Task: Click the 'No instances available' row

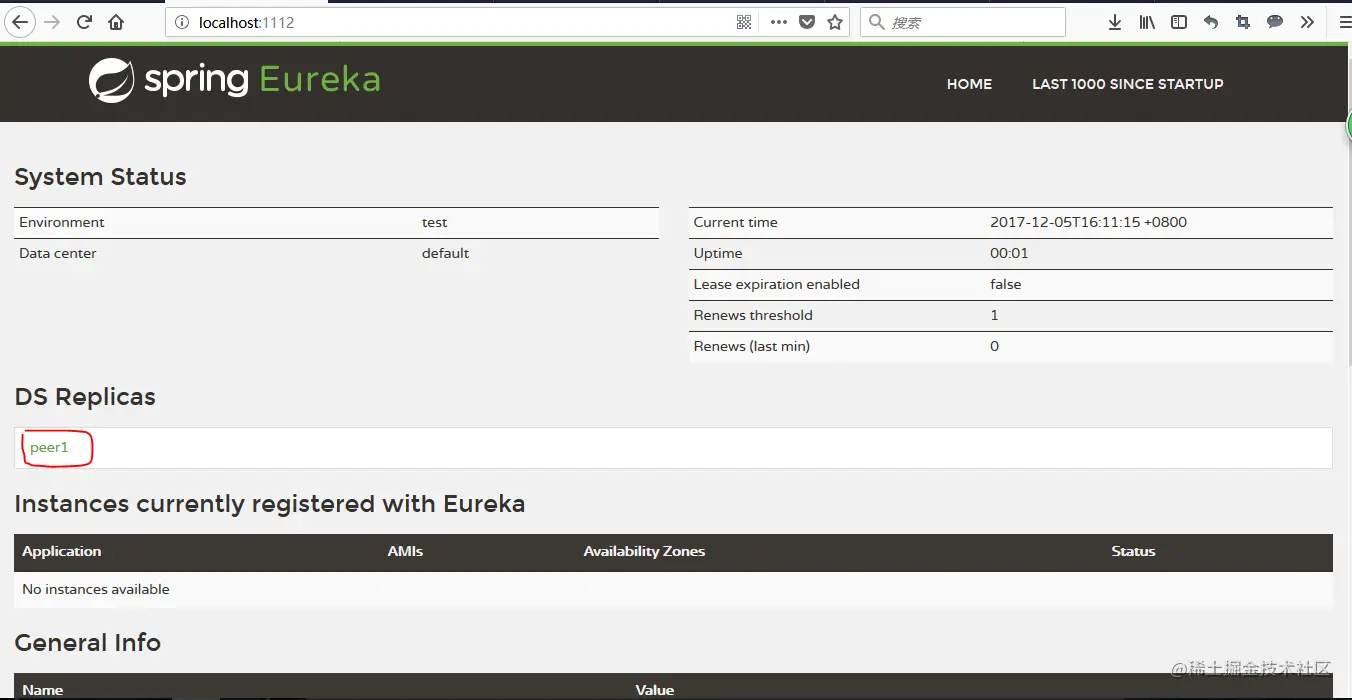Action: [673, 589]
